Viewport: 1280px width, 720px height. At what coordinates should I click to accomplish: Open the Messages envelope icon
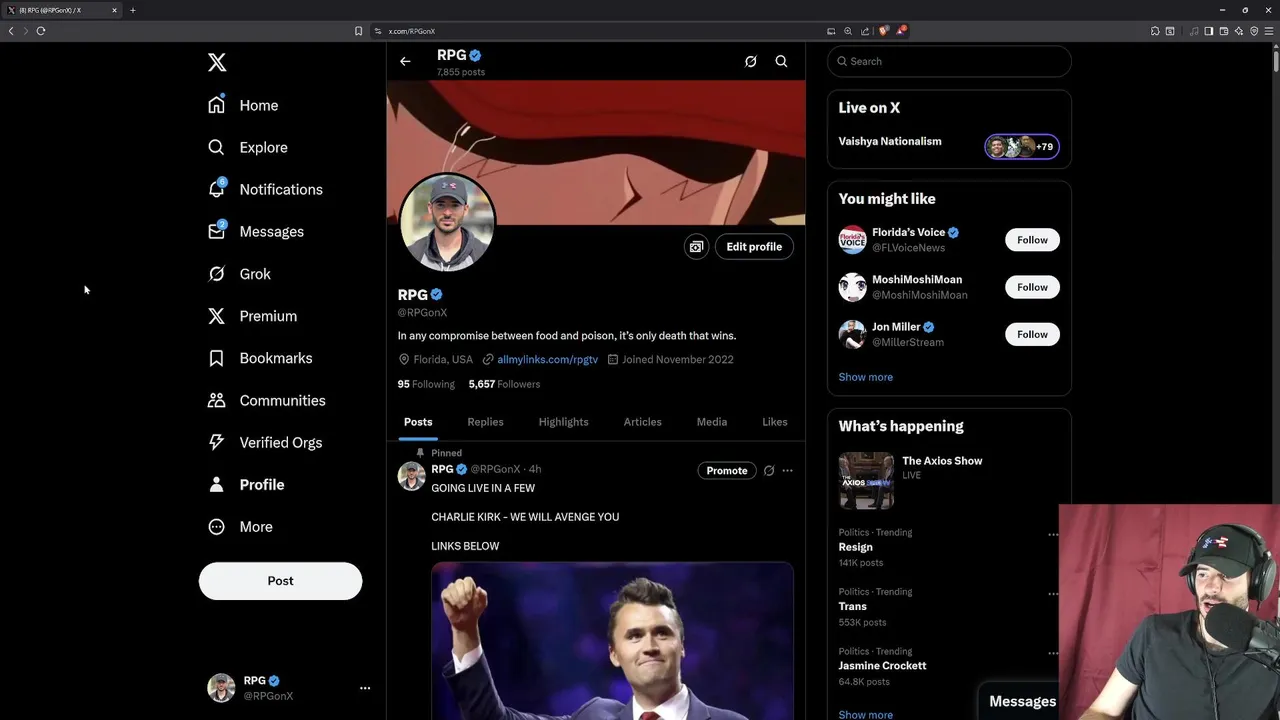(x=216, y=231)
